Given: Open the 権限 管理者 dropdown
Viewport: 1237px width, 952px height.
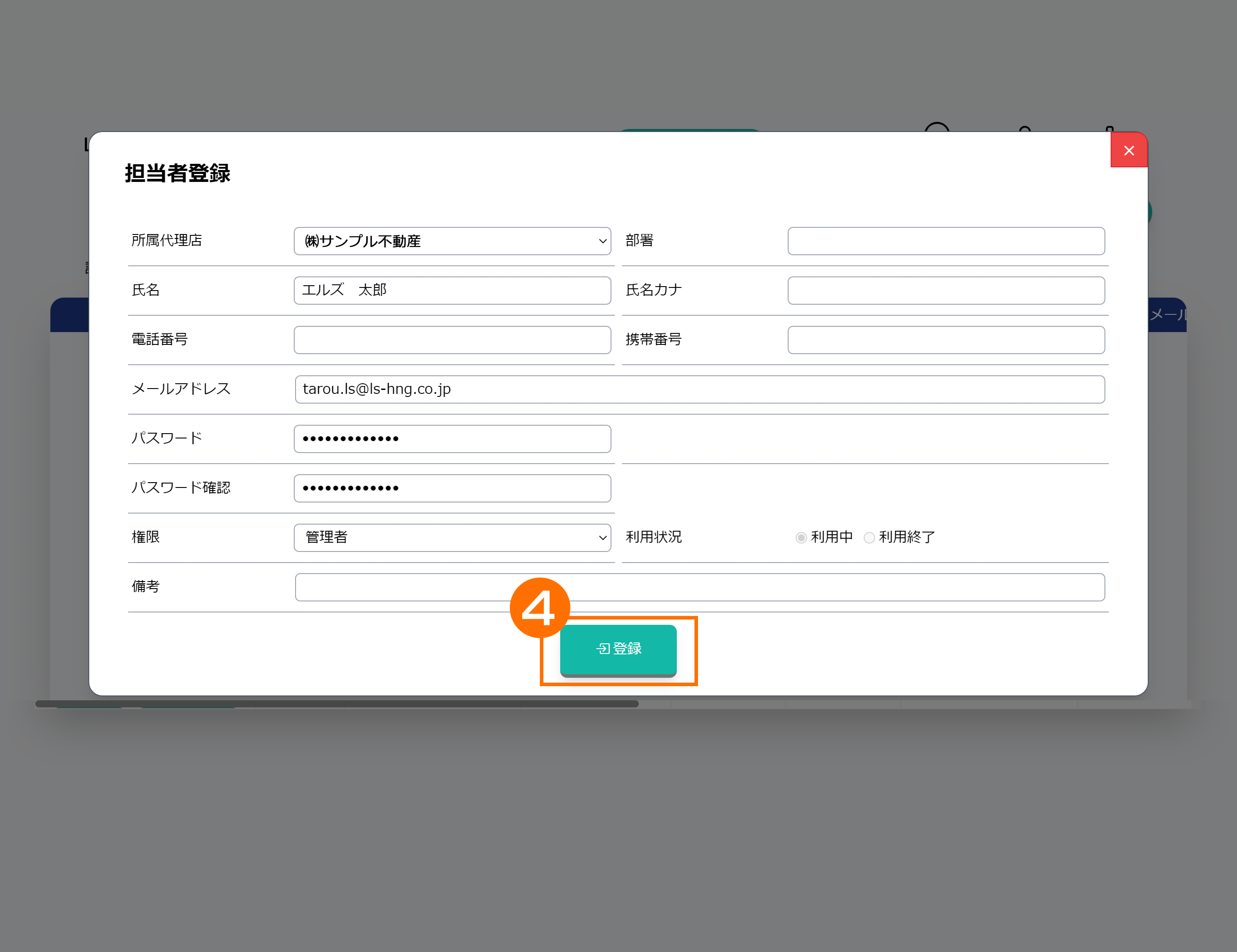Looking at the screenshot, I should [x=452, y=537].
